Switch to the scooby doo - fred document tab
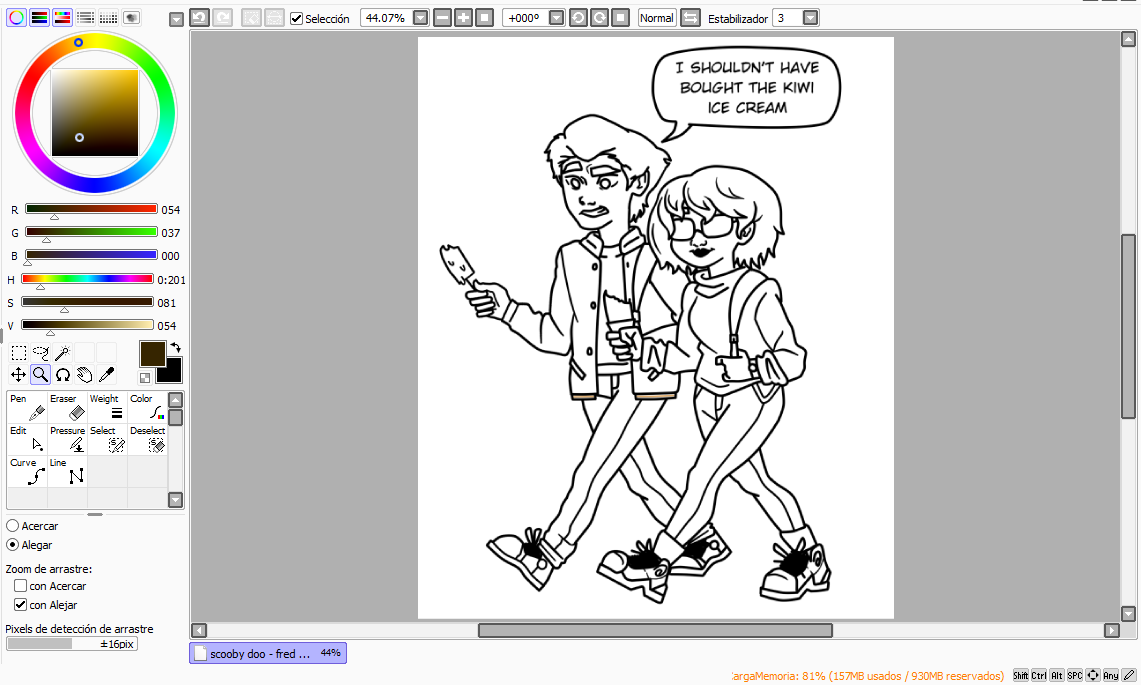 (x=268, y=653)
